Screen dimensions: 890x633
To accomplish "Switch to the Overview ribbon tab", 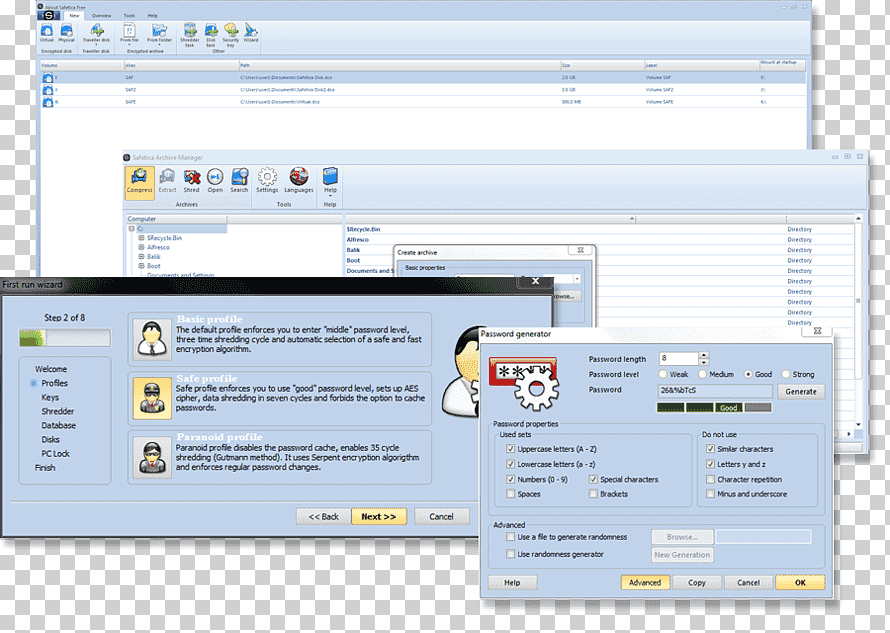I will point(102,16).
